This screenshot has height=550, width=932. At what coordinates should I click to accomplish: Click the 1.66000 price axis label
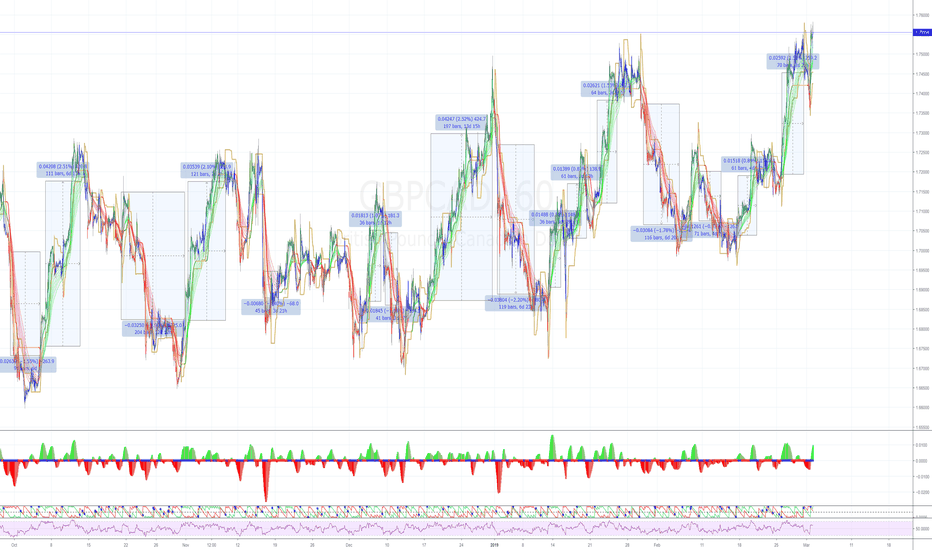(x=922, y=407)
